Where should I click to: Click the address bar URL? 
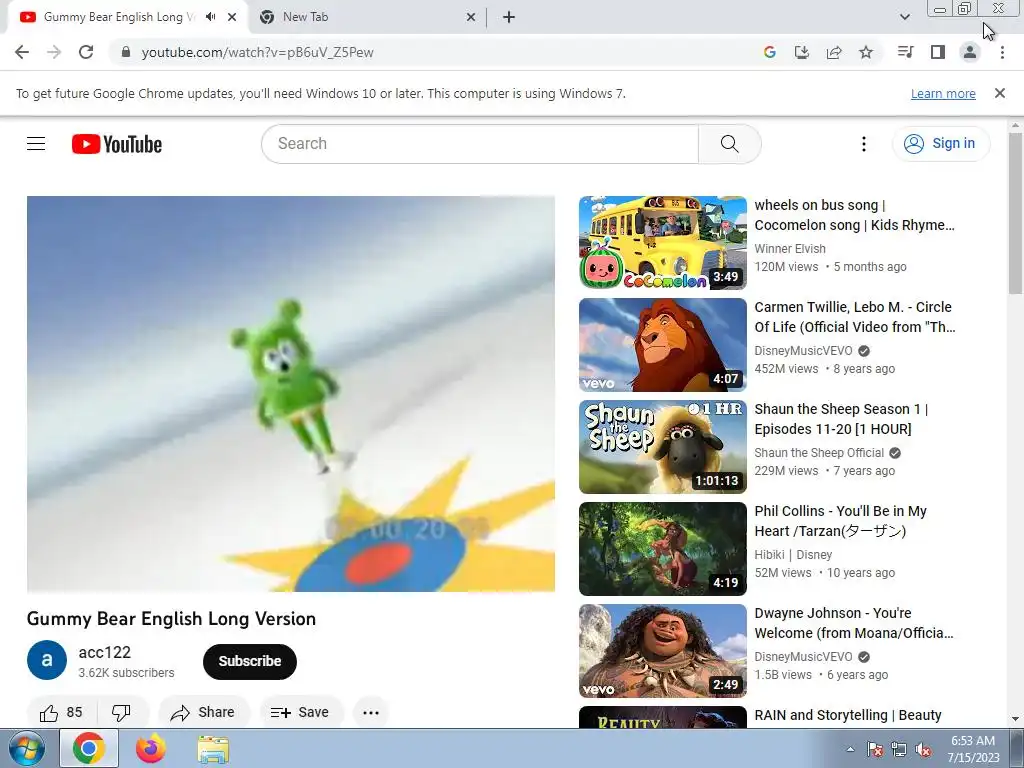[257, 52]
